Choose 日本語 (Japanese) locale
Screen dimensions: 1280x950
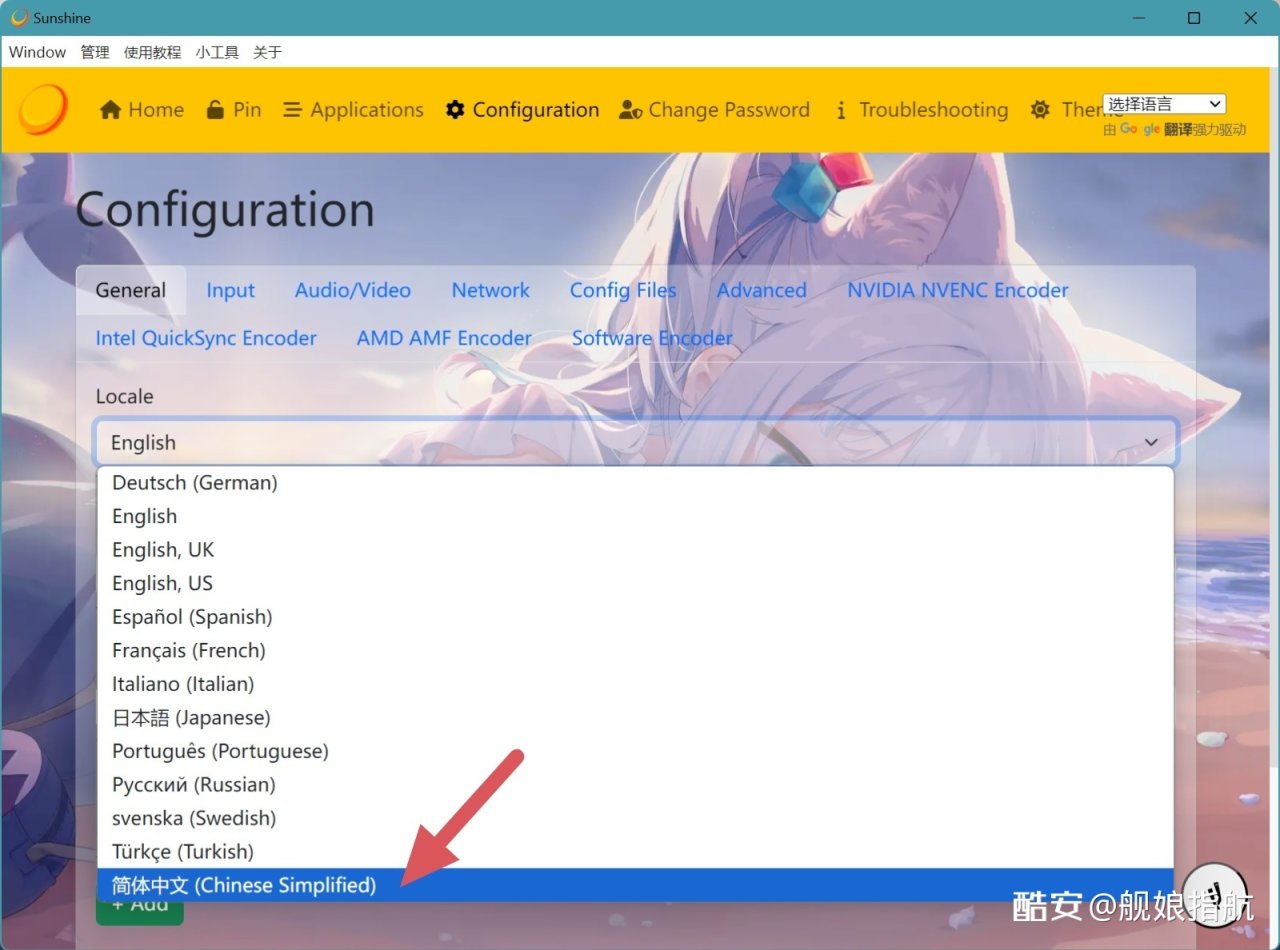[635, 718]
